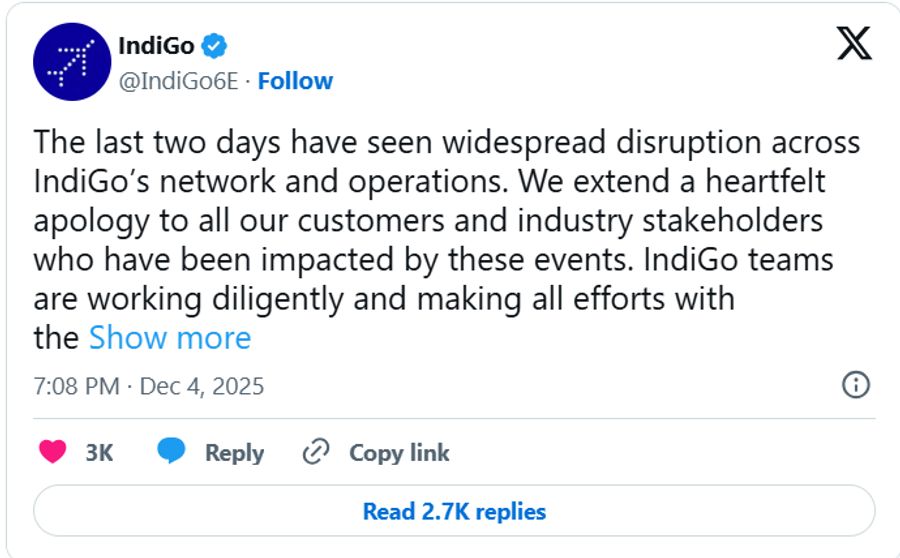
Task: Click the heart like icon
Action: coord(52,452)
